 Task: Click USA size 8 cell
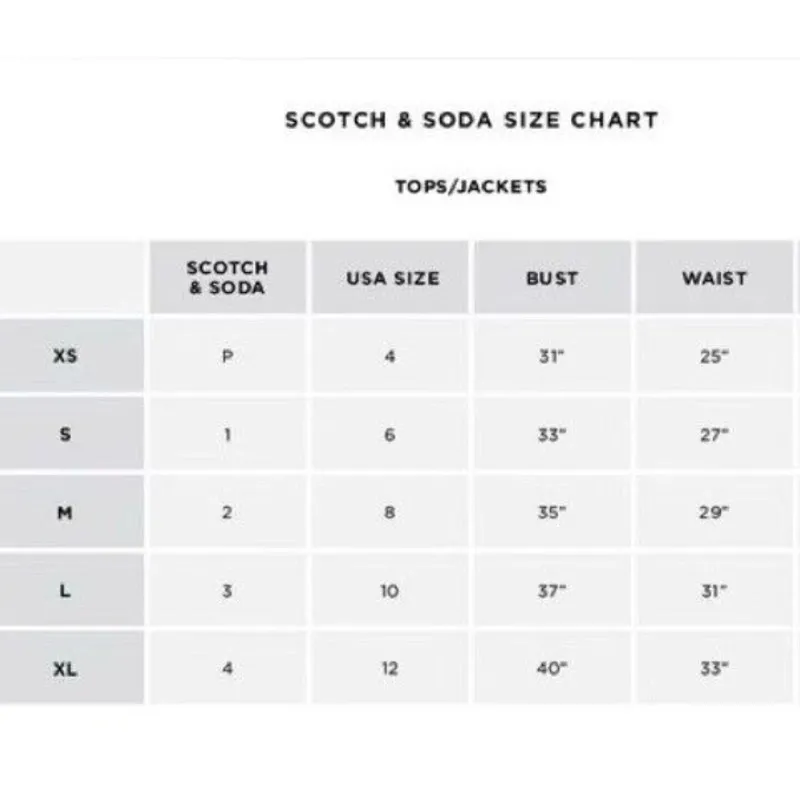click(390, 512)
